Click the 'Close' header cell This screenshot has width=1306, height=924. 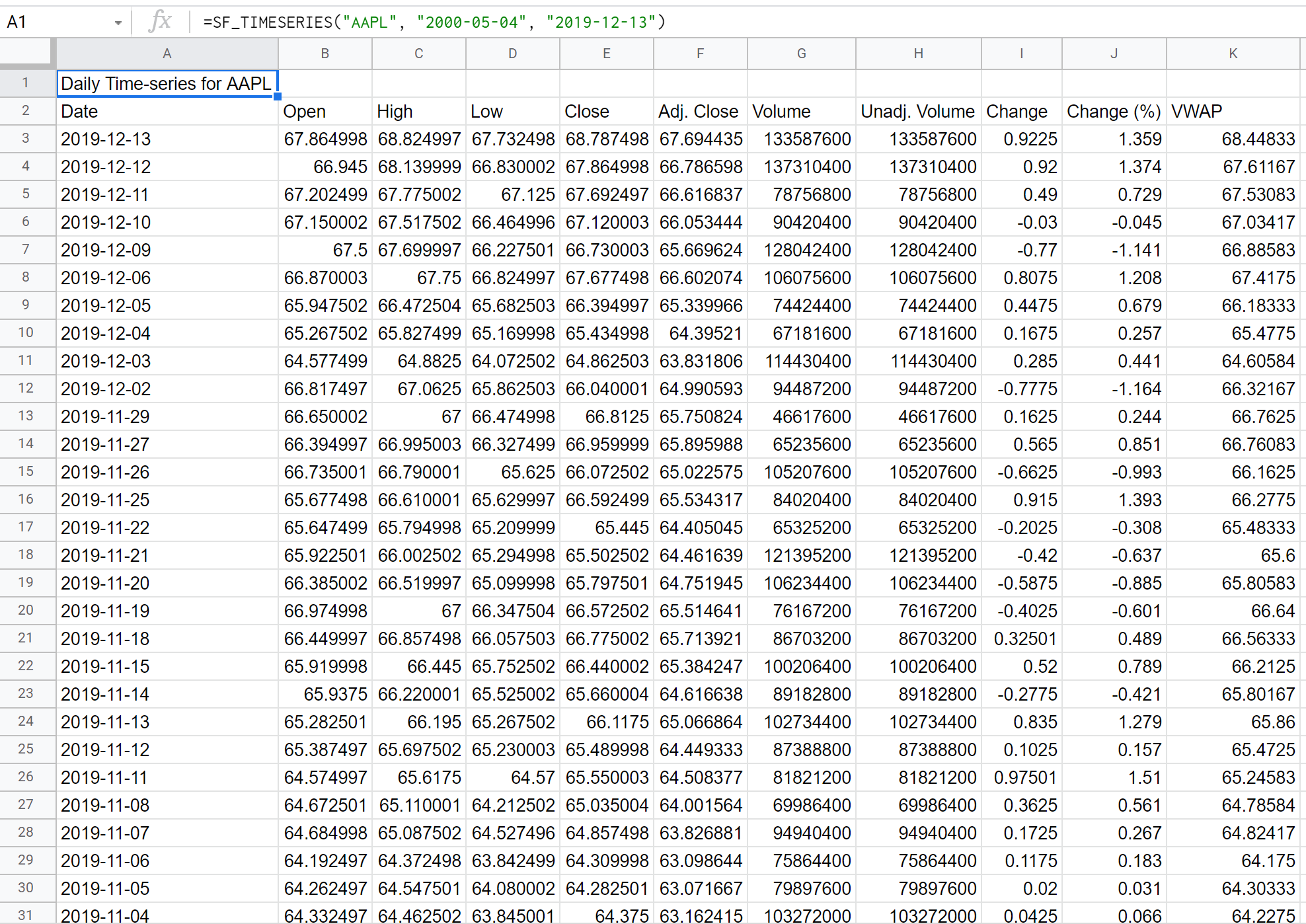pyautogui.click(x=607, y=112)
